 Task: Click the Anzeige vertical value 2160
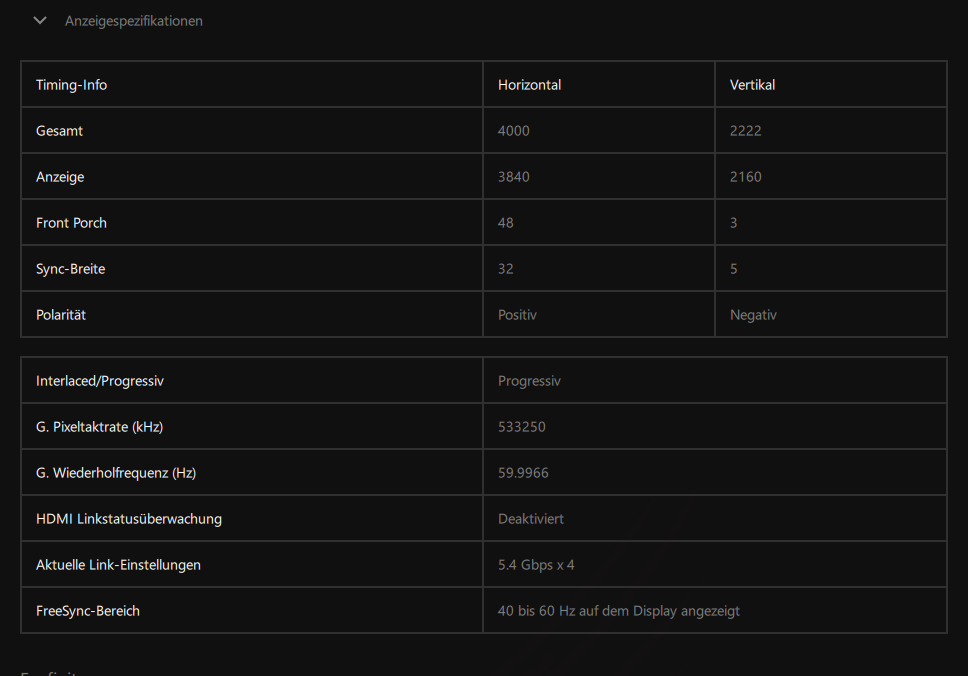746,177
